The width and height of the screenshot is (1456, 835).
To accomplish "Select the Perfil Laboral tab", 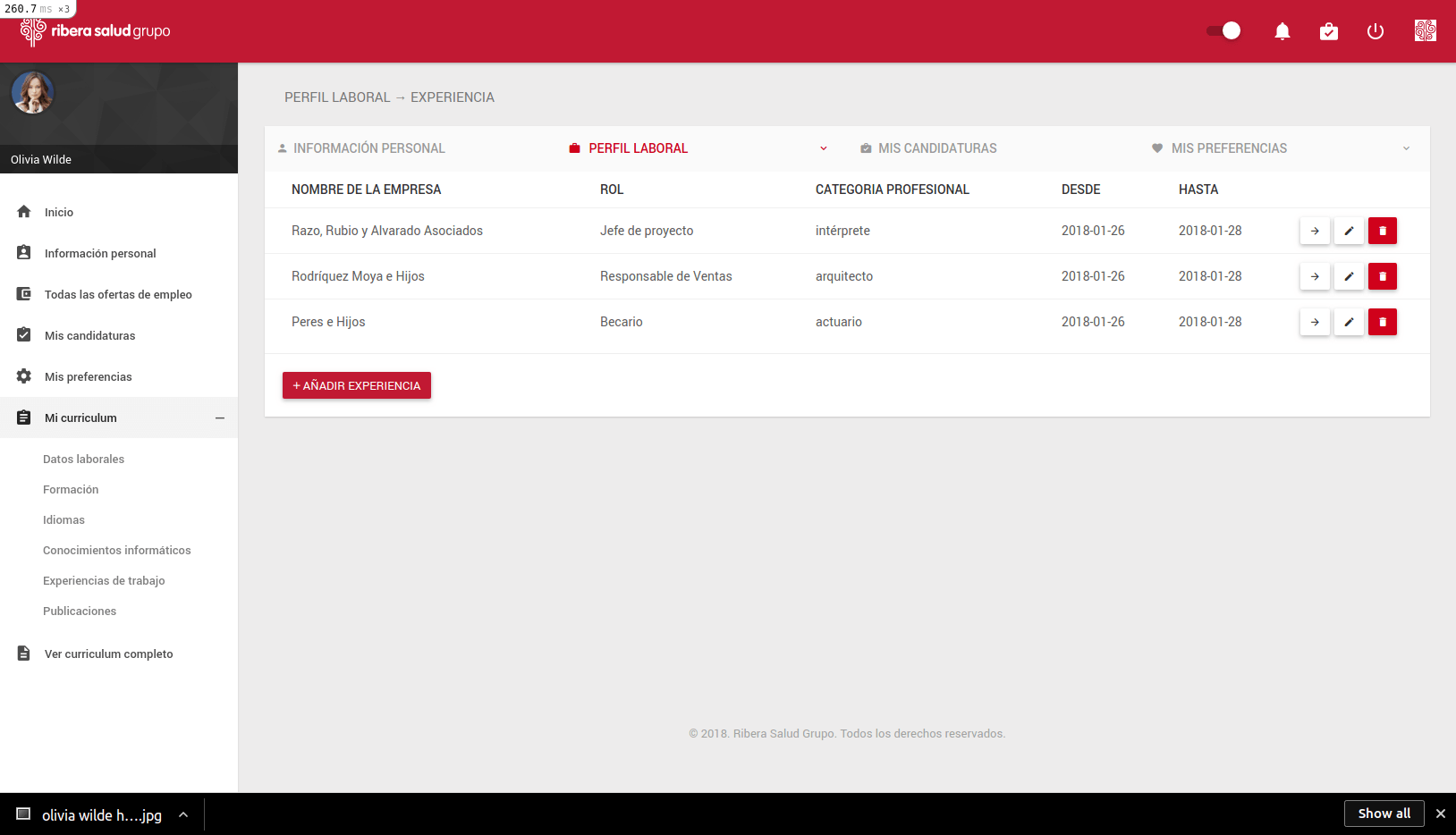I will 638,148.
